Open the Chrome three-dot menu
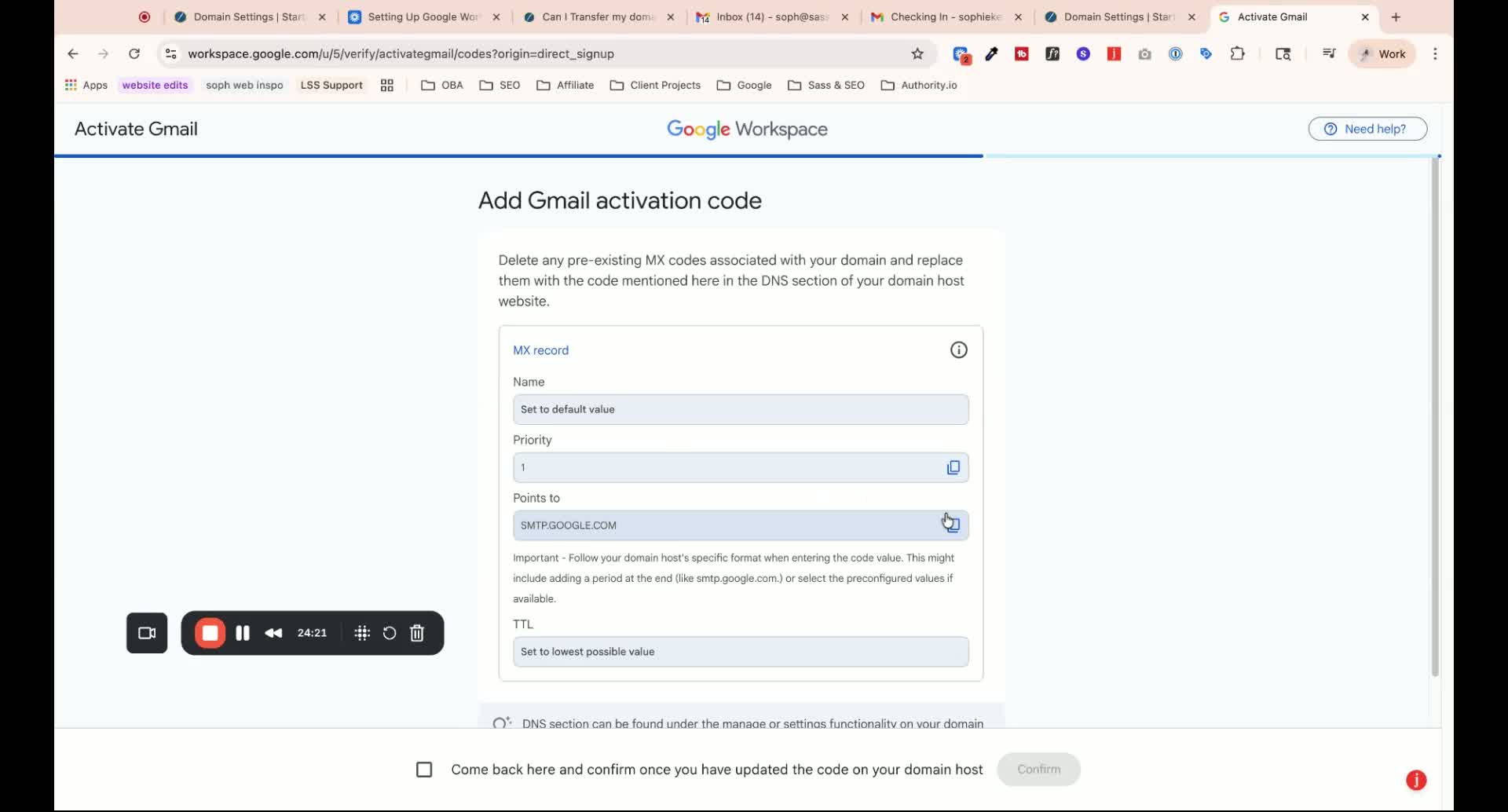The image size is (1508, 812). pyautogui.click(x=1435, y=54)
